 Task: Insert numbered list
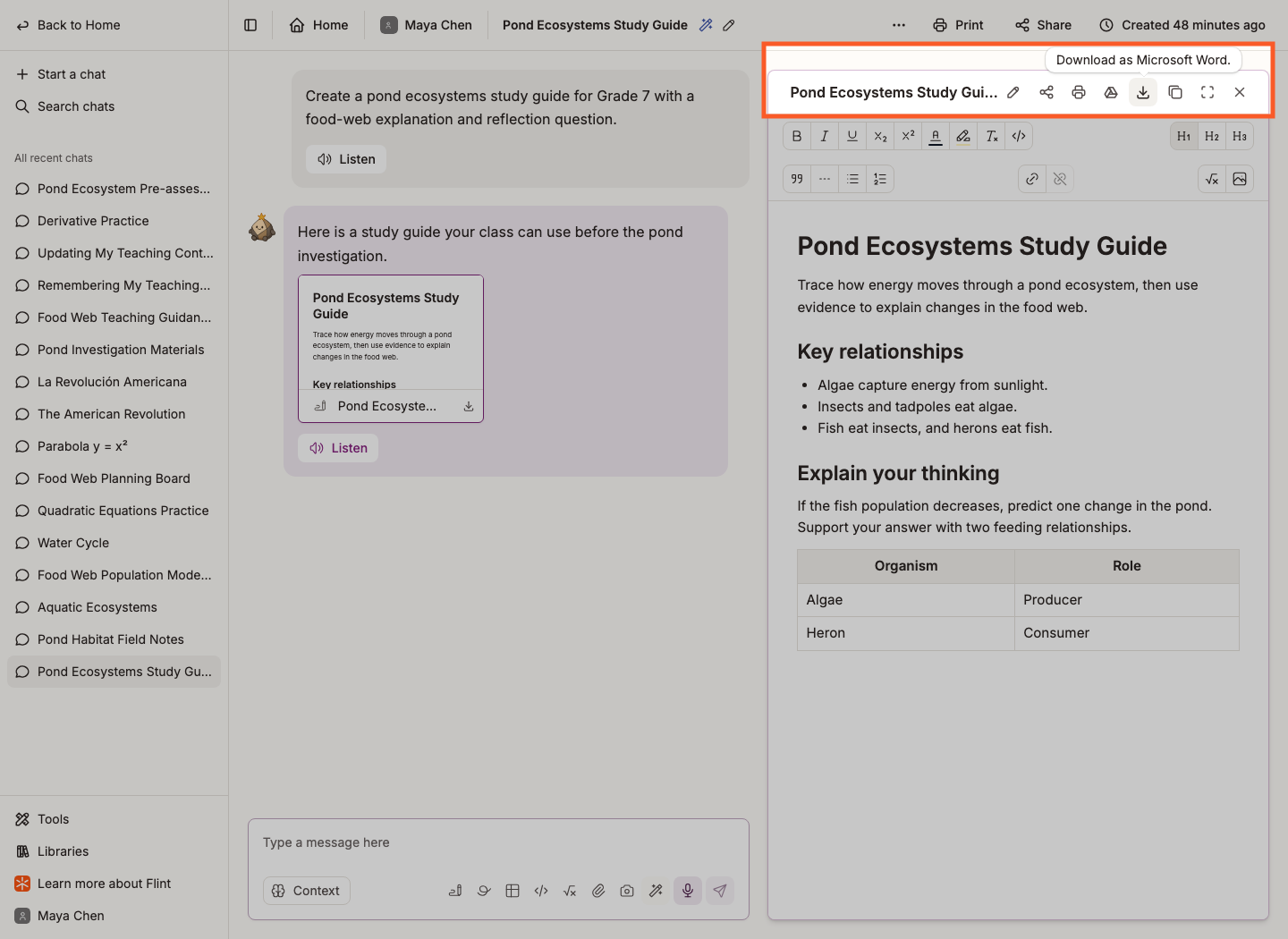coord(880,179)
